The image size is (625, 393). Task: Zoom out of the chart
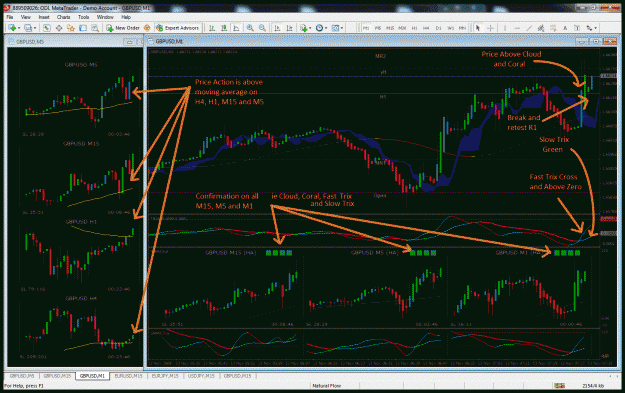point(262,28)
